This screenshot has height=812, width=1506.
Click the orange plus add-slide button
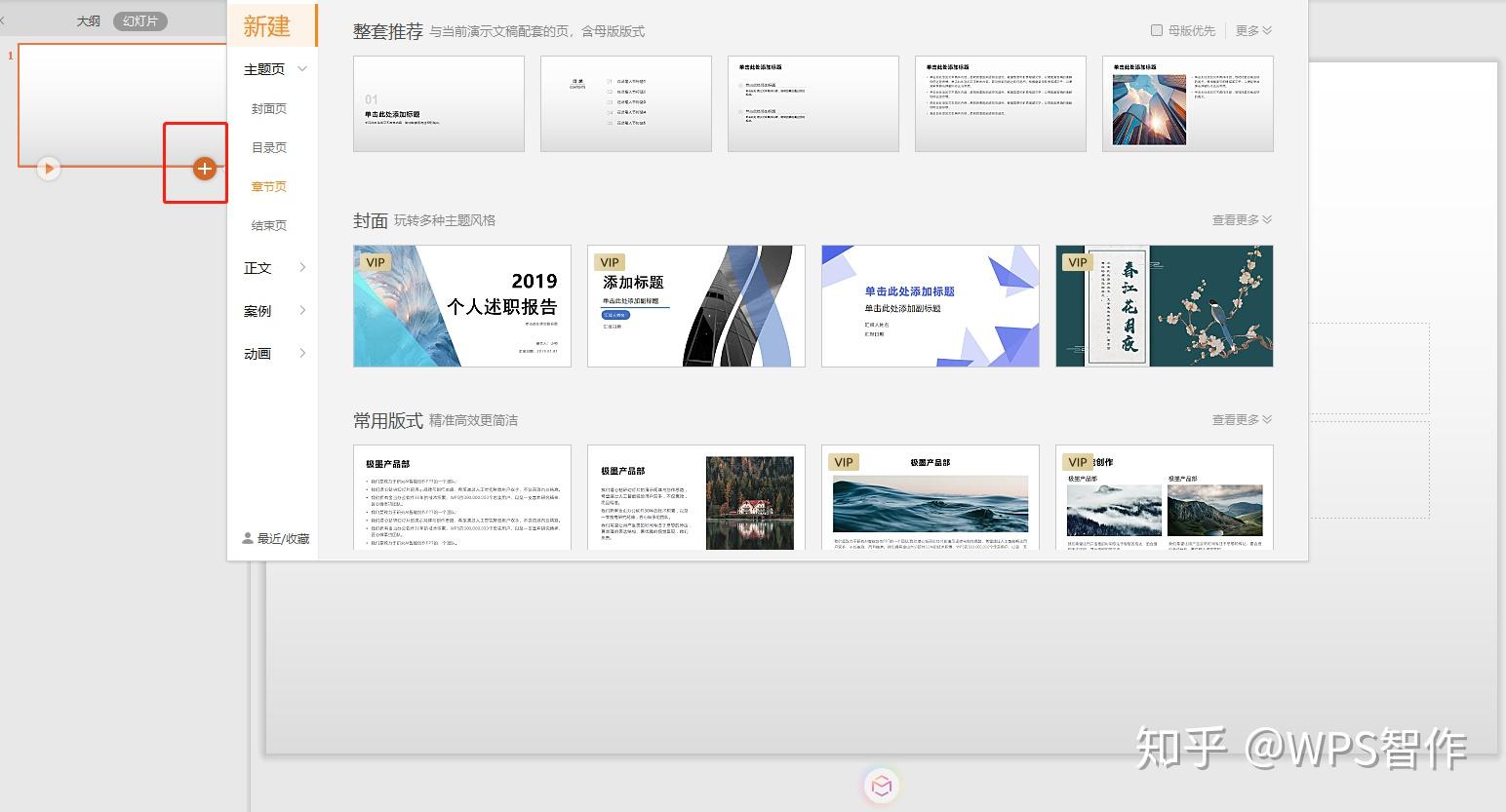[204, 169]
